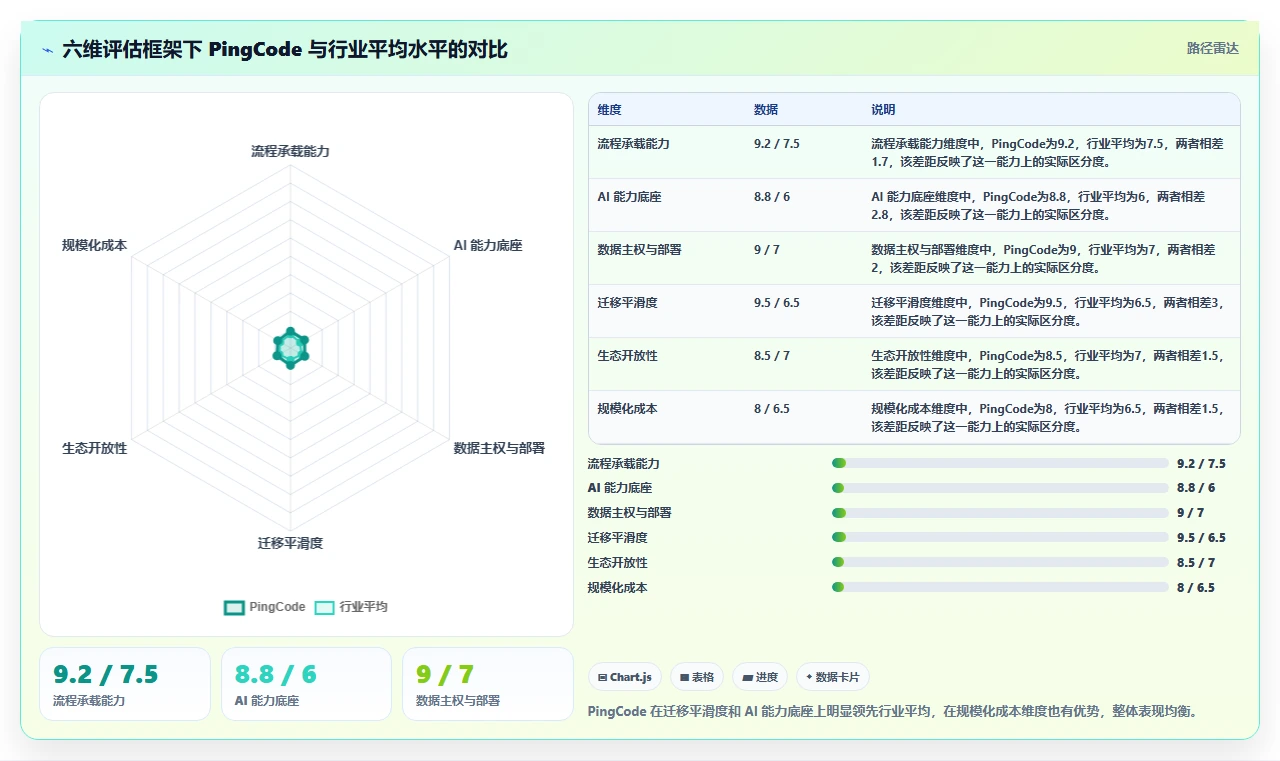Click the description text for 迁移平滑度 row
This screenshot has width=1280, height=761.
[1048, 311]
